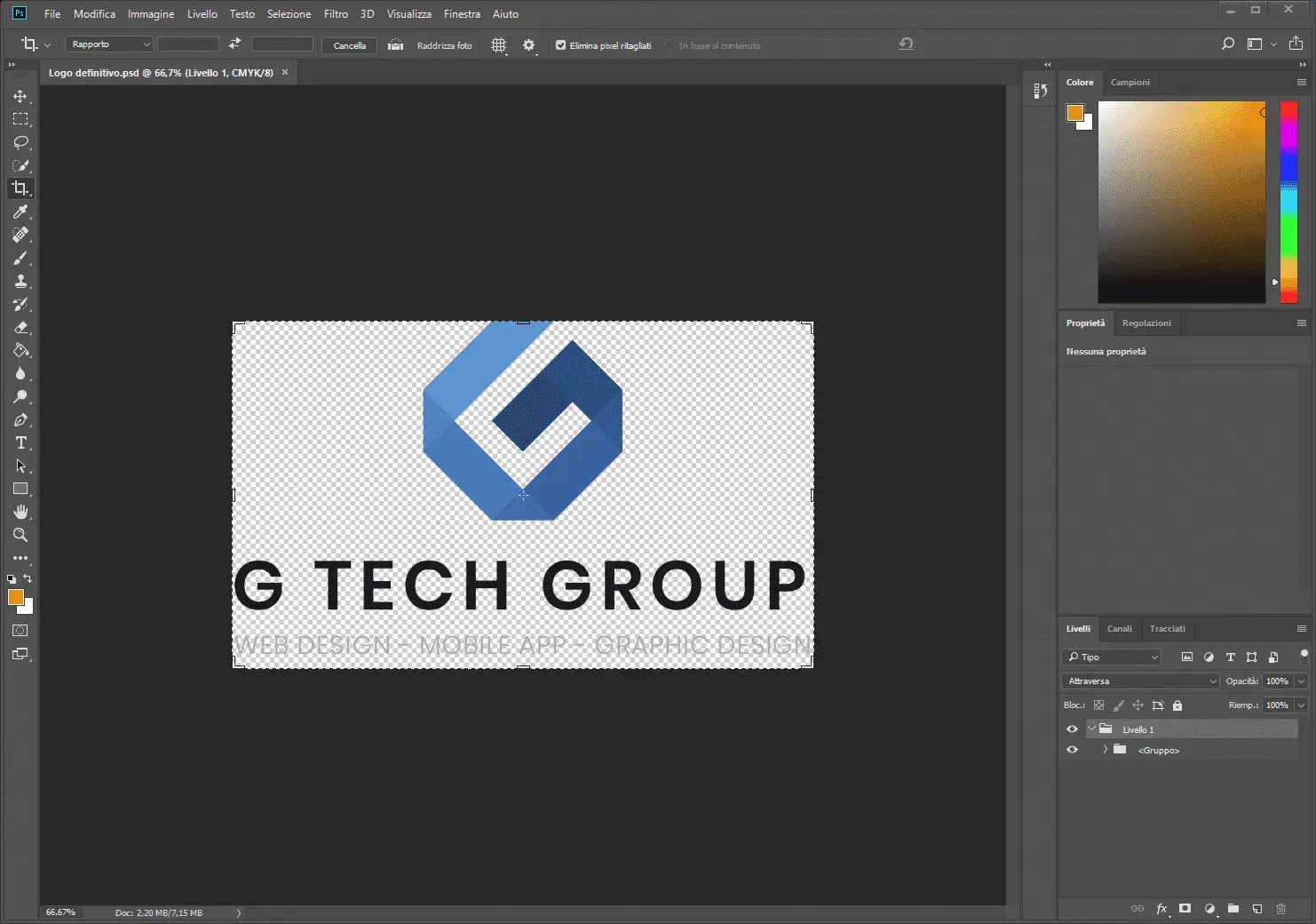Open the Immagine menu
Image resolution: width=1316 pixels, height=924 pixels.
151,14
